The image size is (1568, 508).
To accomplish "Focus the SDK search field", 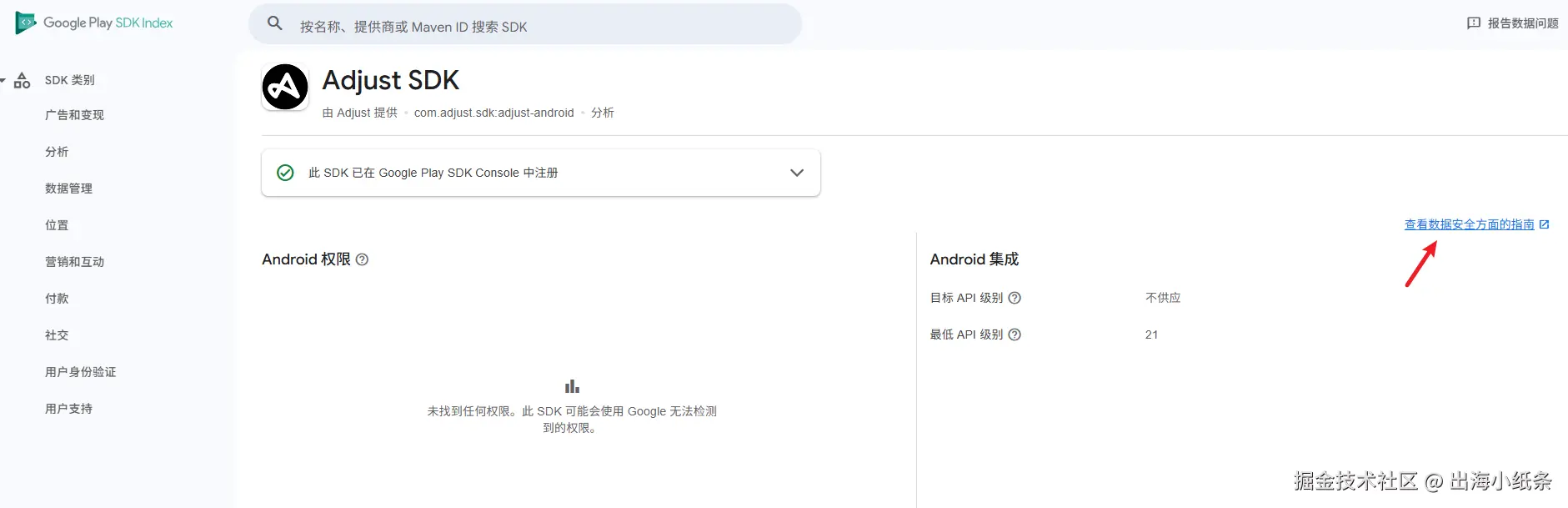I will [525, 24].
